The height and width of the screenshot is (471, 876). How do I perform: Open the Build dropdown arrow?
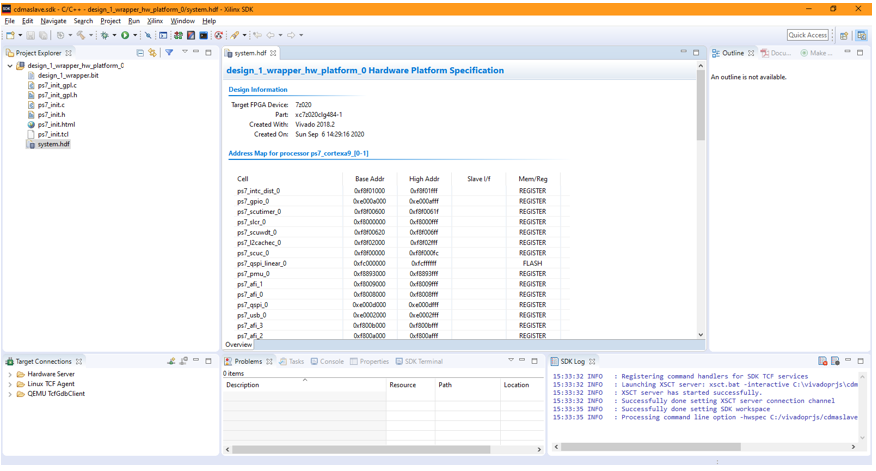pos(91,35)
